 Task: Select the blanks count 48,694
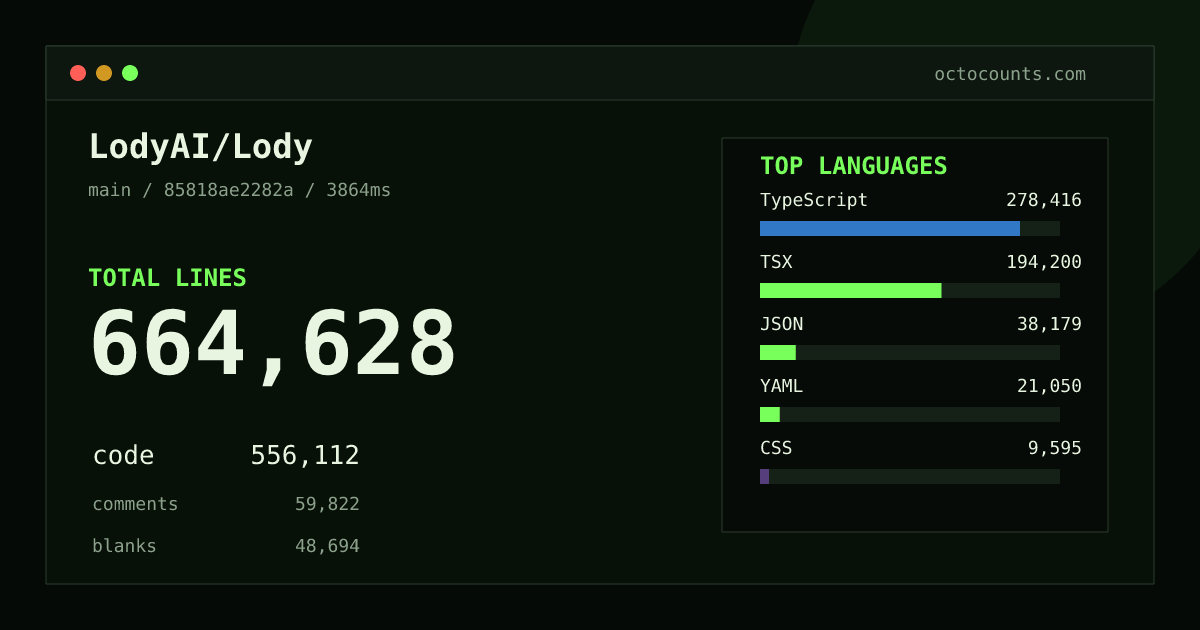(327, 546)
